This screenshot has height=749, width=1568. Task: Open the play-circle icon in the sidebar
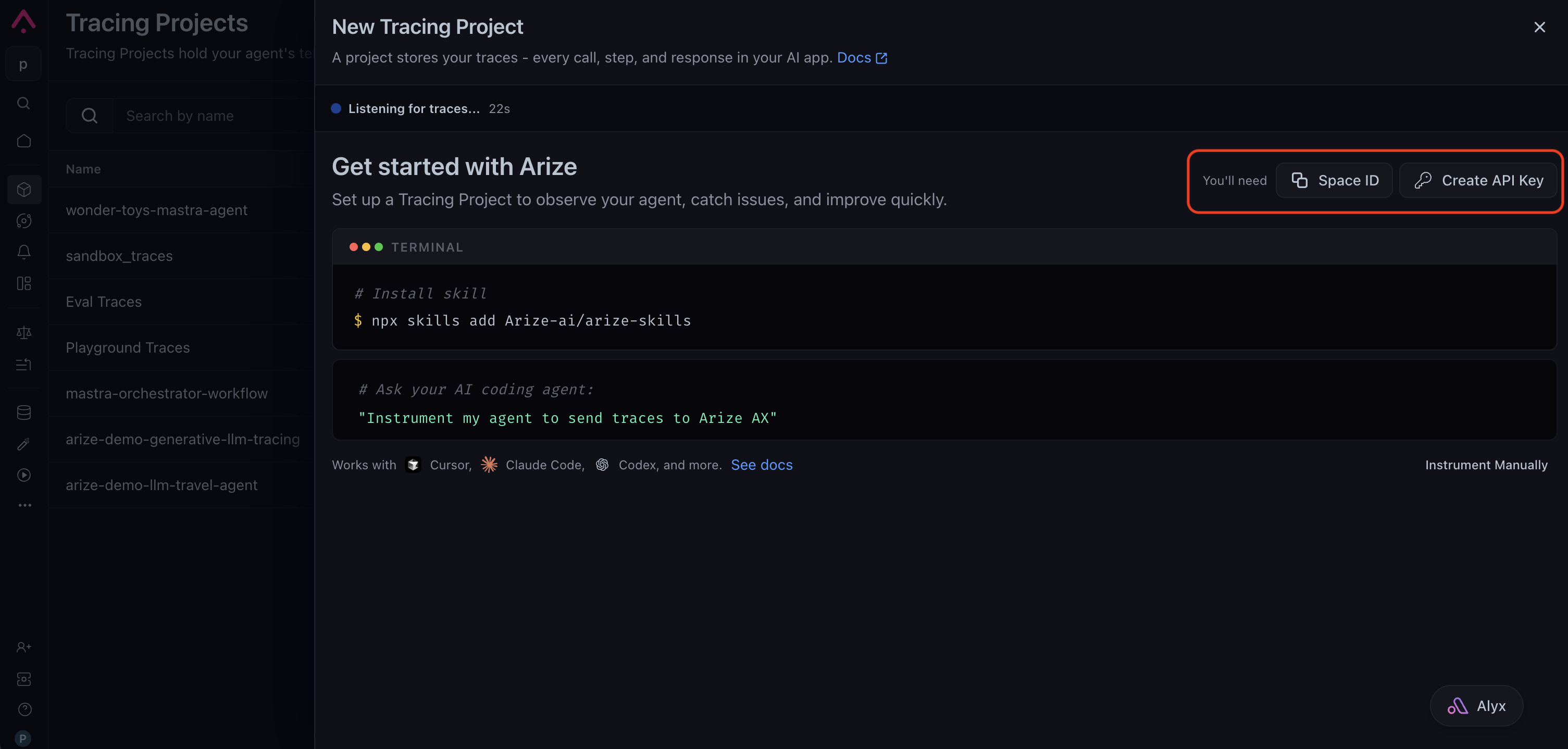coord(24,475)
